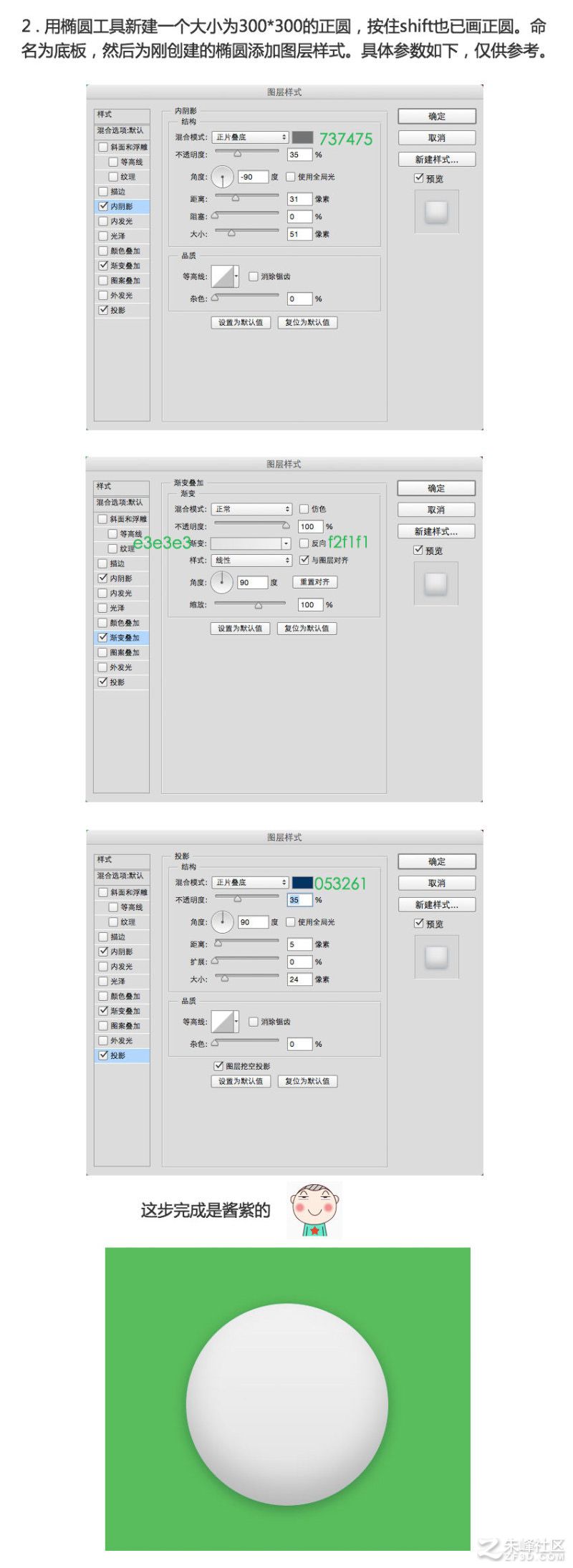This screenshot has height=1568, width=573.
Task: Click 距离 field showing 31 in Inner Shadow dialog
Action: pos(299,199)
